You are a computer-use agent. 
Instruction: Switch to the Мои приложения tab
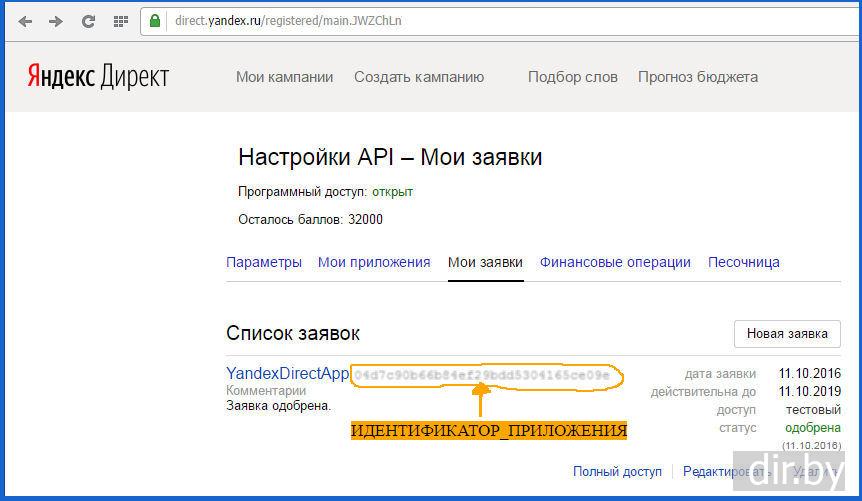pyautogui.click(x=374, y=262)
